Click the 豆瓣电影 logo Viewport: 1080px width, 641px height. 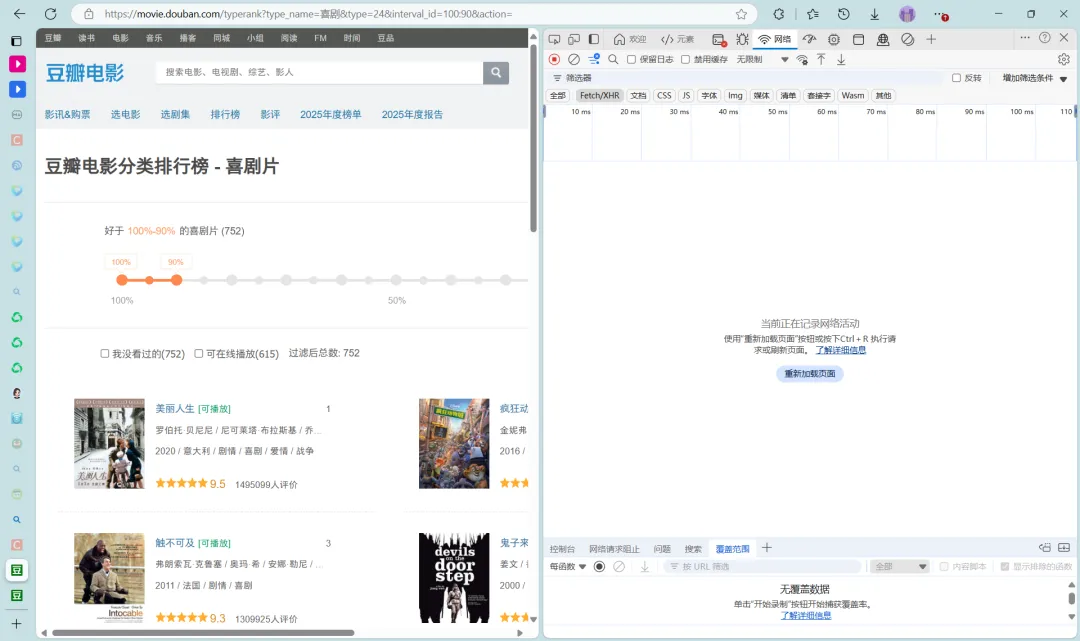85,72
